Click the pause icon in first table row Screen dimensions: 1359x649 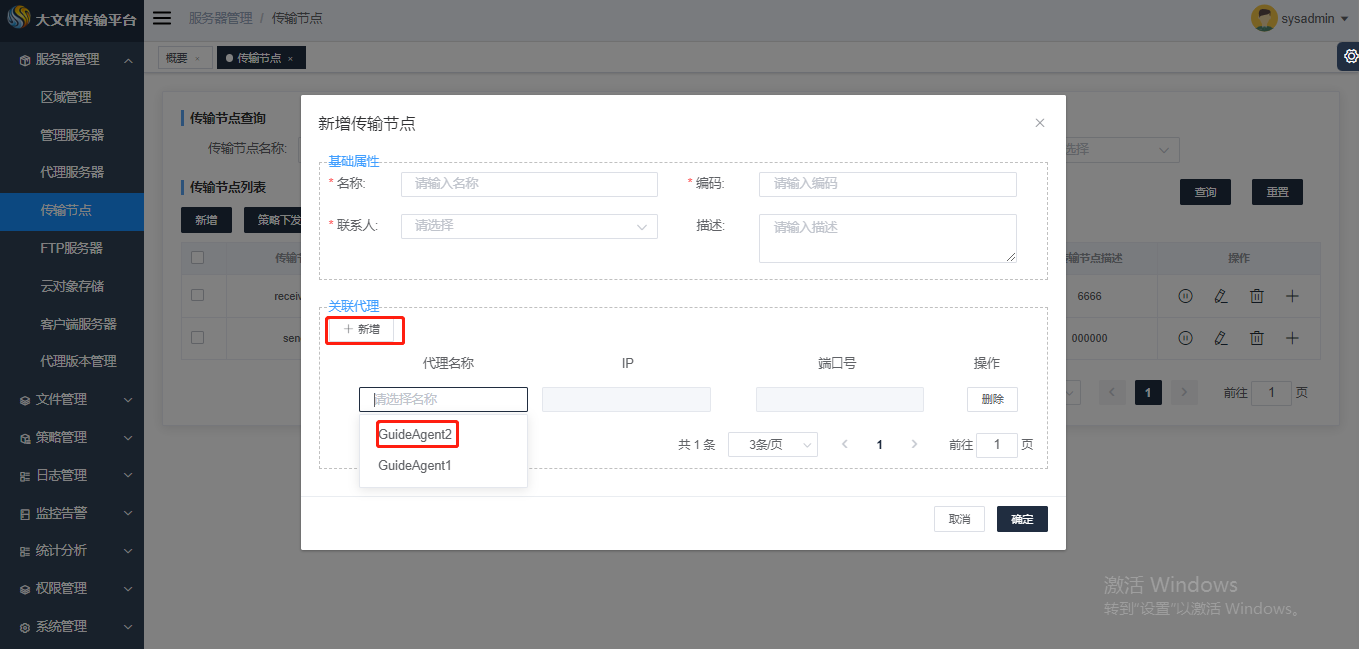click(1185, 296)
